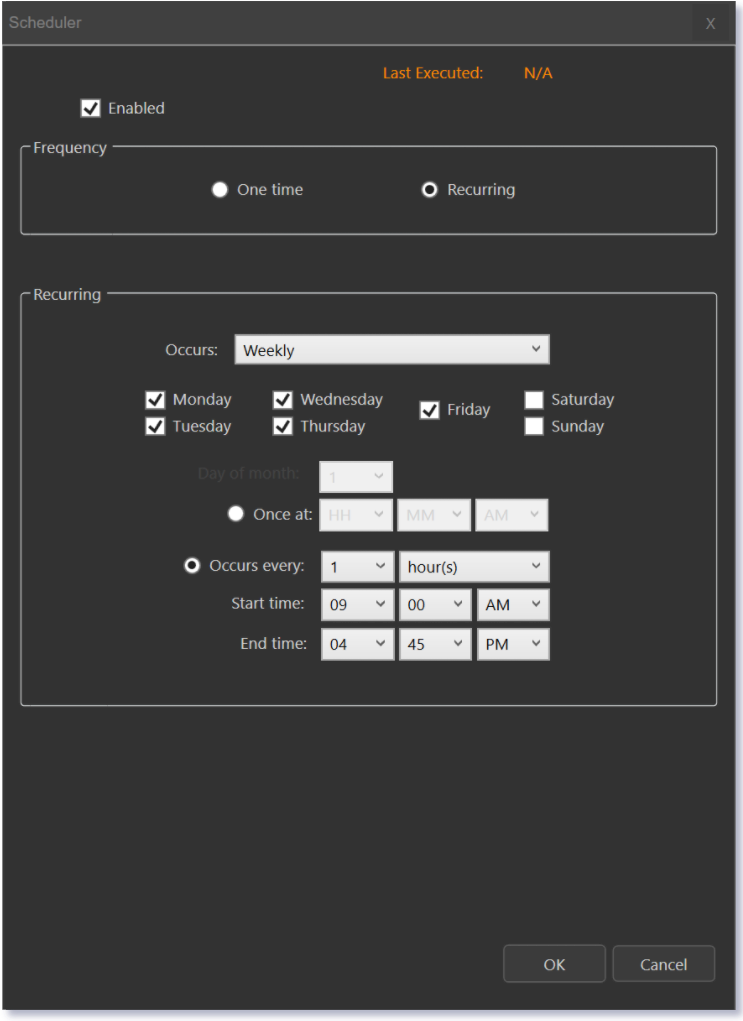Toggle the Enabled checkbox

point(91,108)
